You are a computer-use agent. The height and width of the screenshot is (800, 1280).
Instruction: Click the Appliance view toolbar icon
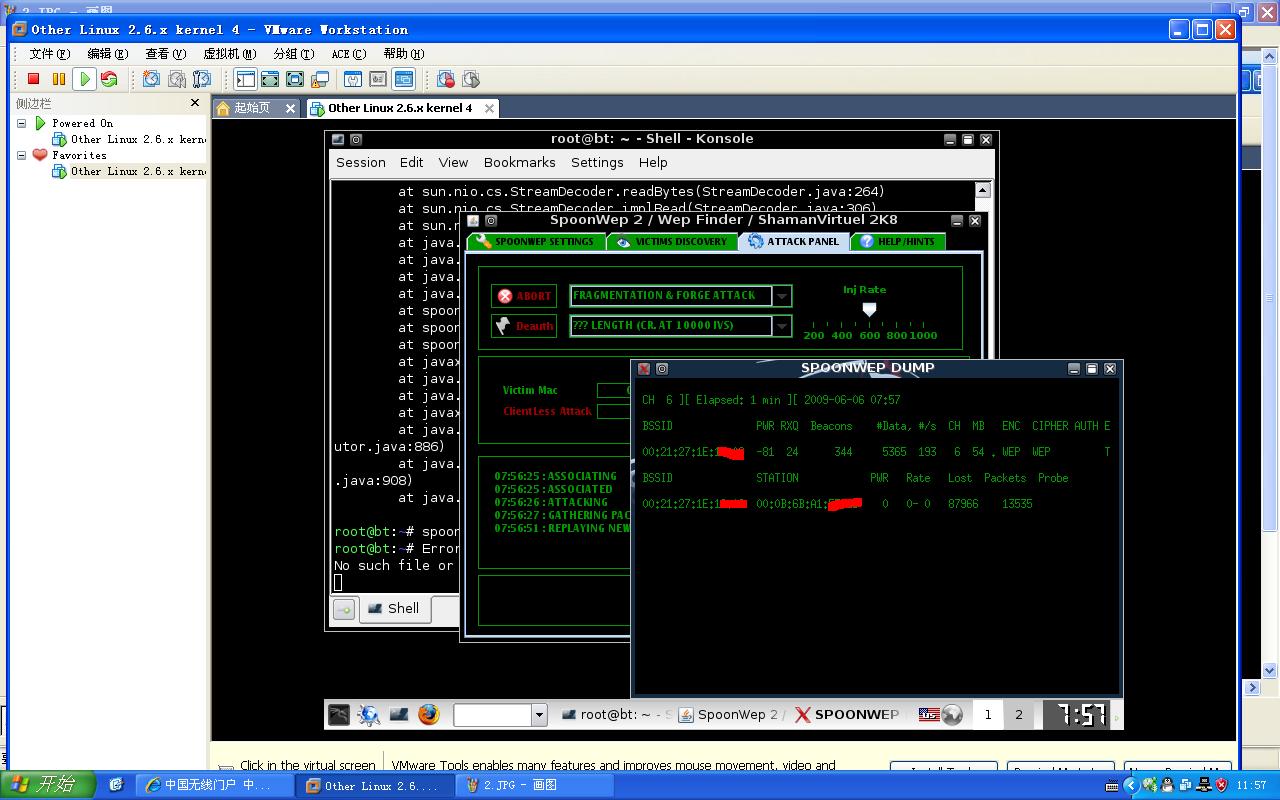[379, 79]
